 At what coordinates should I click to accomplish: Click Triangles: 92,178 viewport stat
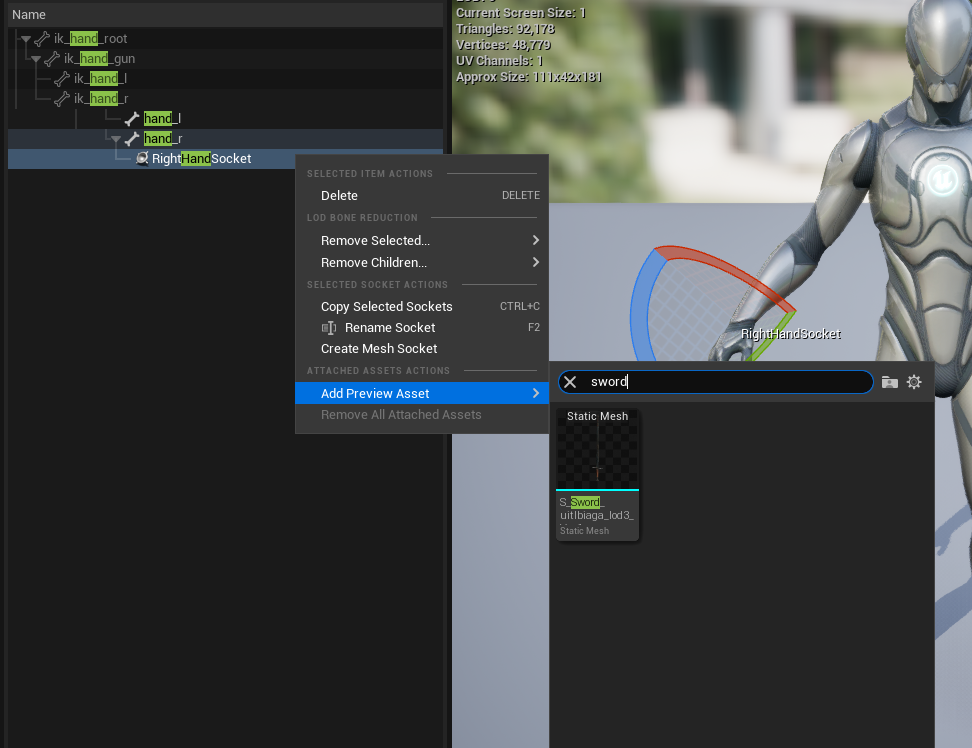(505, 29)
